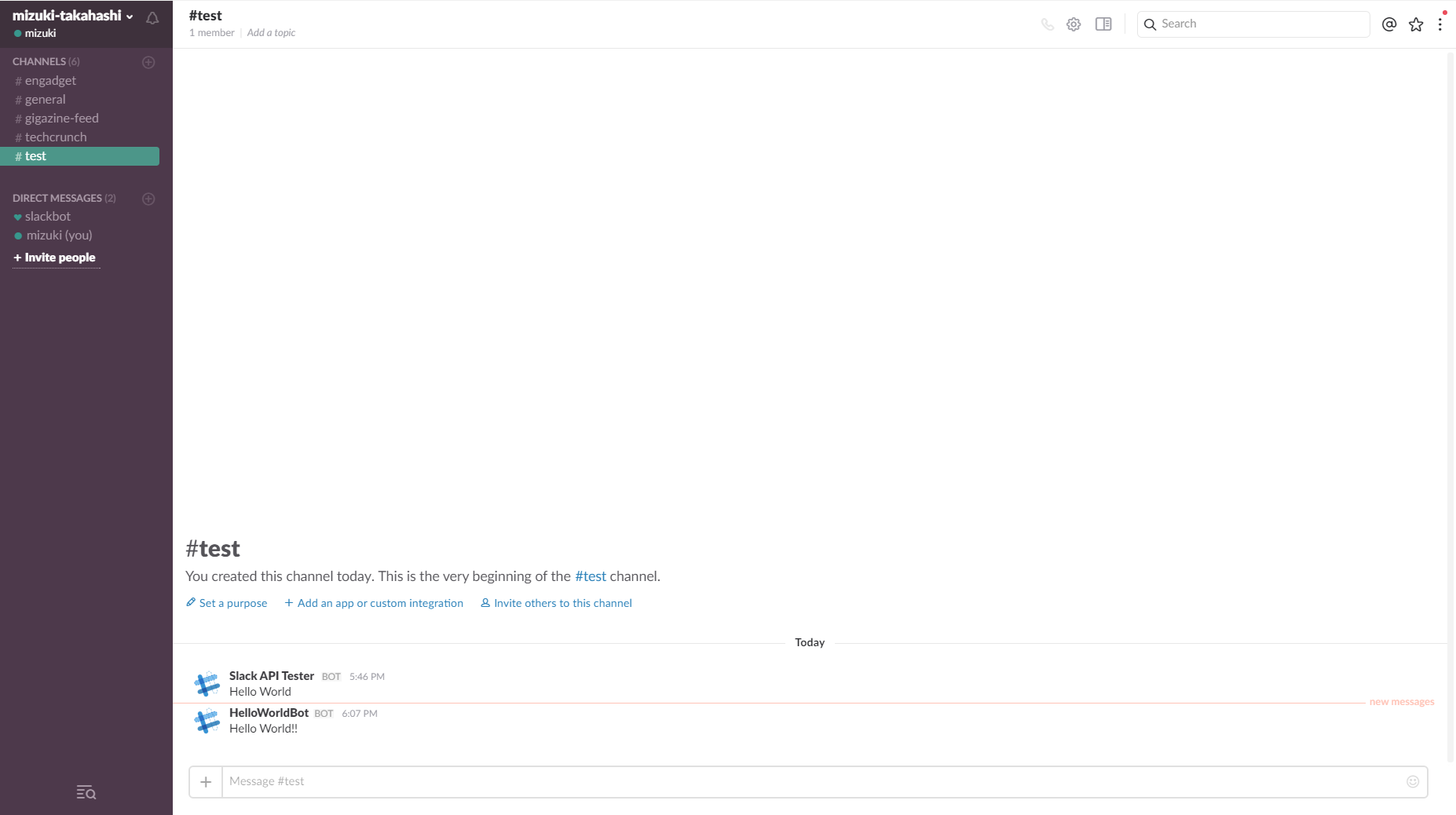
Task: Open the emoji picker in the message box
Action: [x=1412, y=781]
